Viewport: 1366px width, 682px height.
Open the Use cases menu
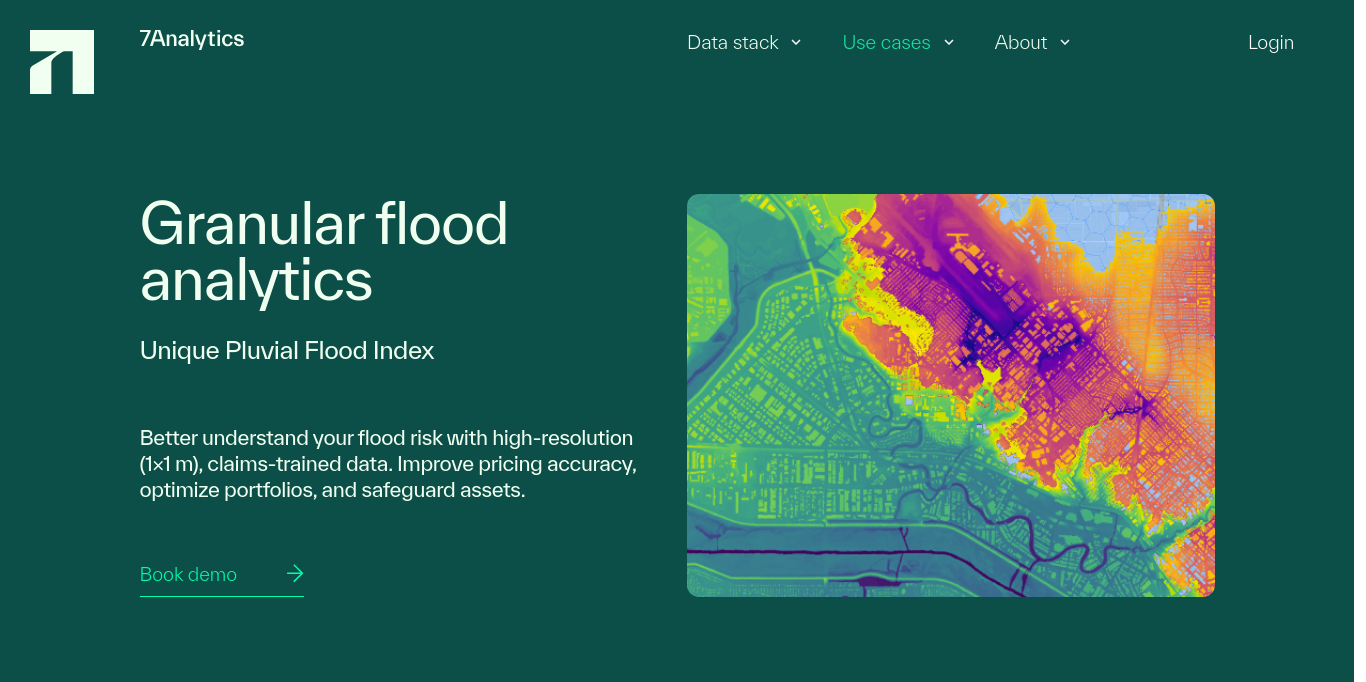click(x=886, y=43)
